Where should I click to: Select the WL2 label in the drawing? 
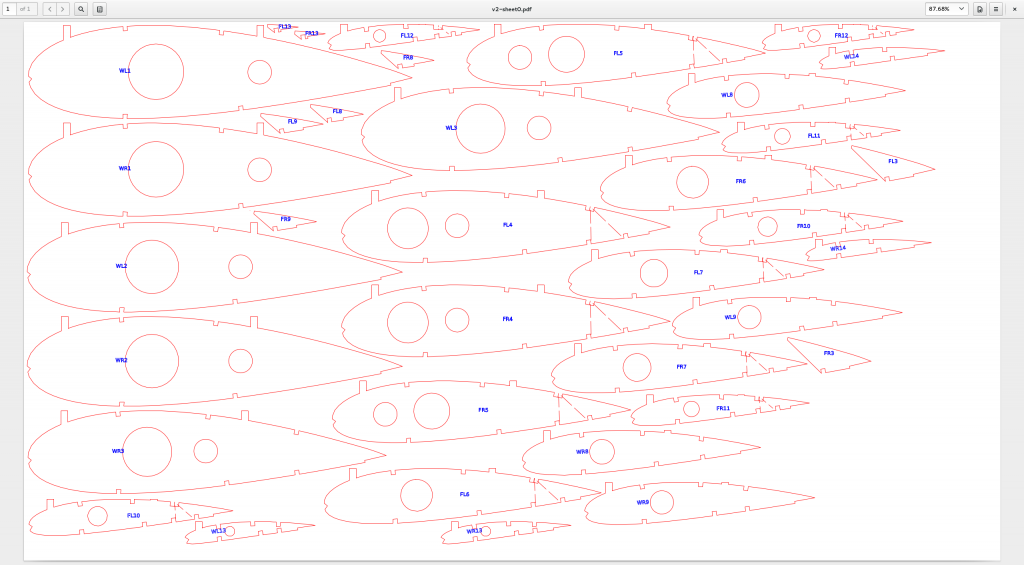pos(121,266)
